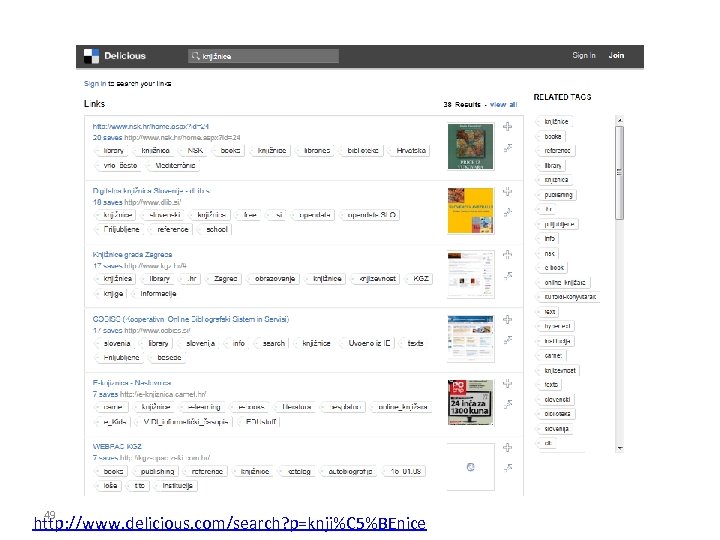Select the NSK tag in first result

[x=193, y=151]
